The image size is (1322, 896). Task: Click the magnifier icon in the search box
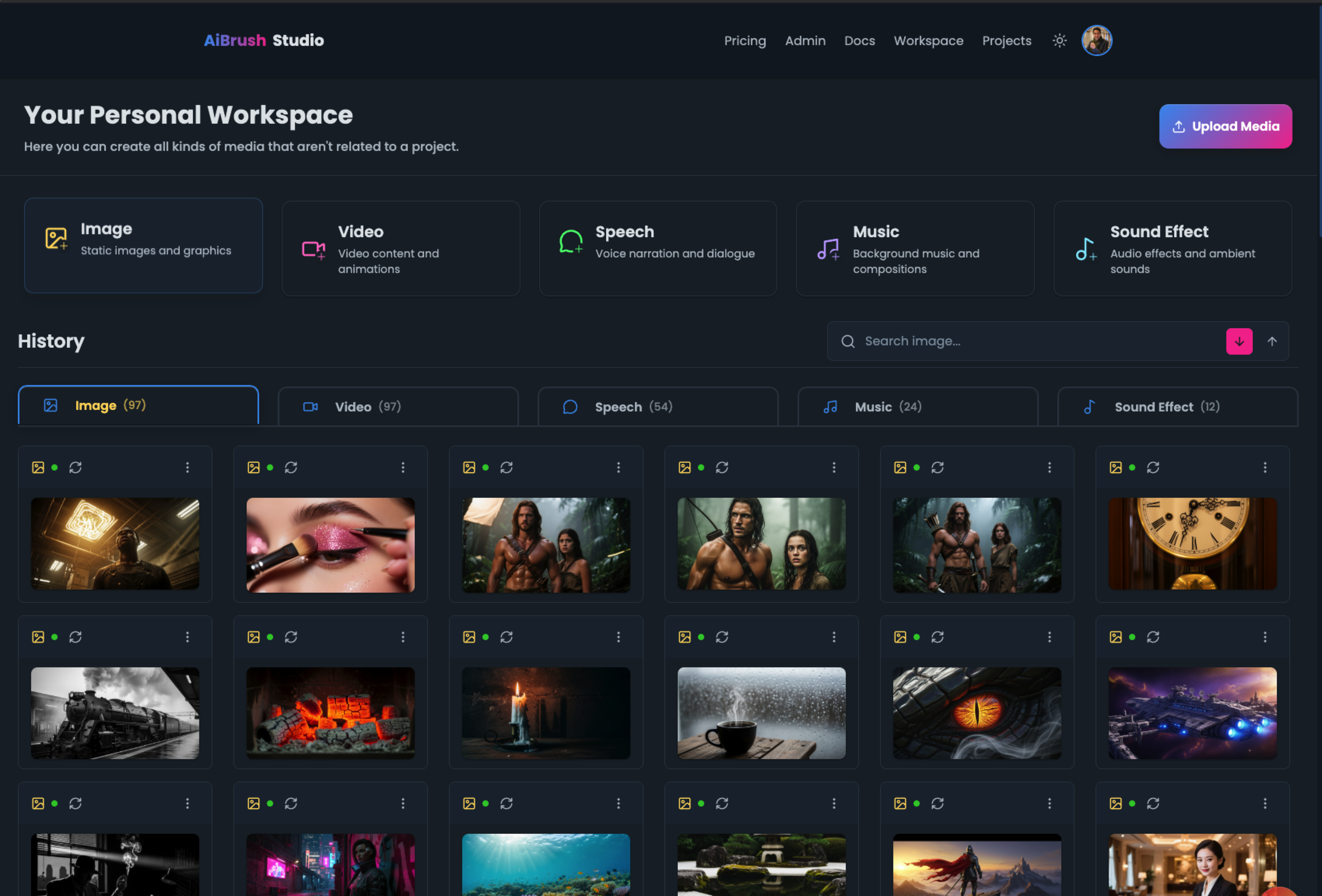(x=848, y=341)
